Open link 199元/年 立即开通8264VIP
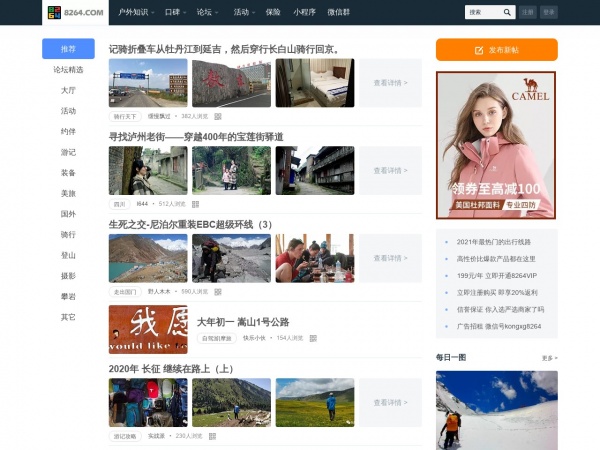The image size is (600, 450). click(497, 276)
